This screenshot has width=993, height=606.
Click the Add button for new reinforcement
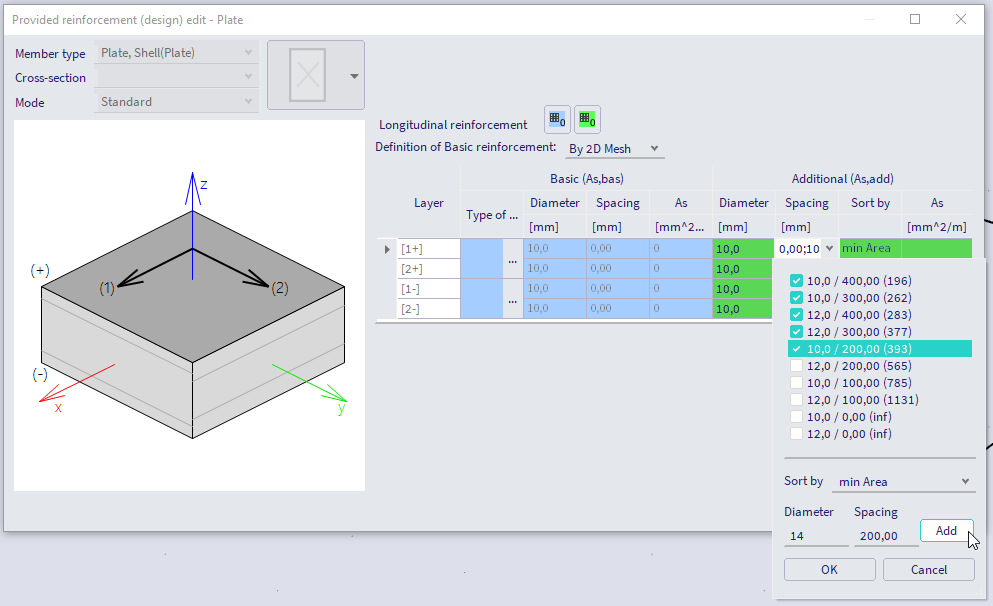click(946, 530)
